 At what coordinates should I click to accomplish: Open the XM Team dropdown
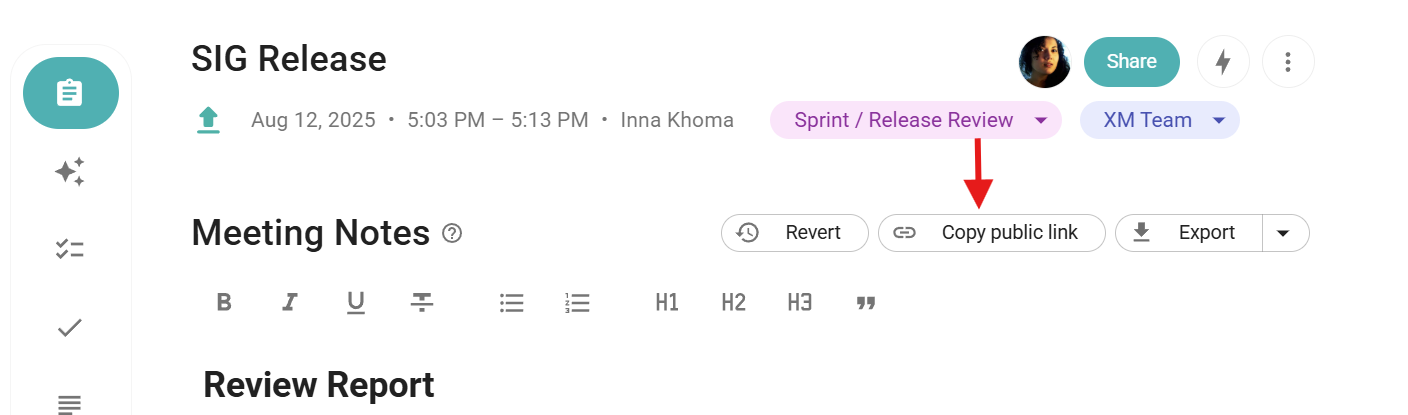[x=1219, y=121]
